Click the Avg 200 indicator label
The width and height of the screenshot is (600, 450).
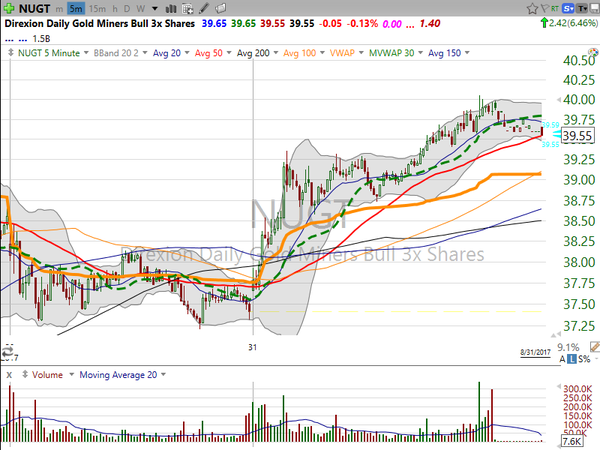[x=253, y=53]
